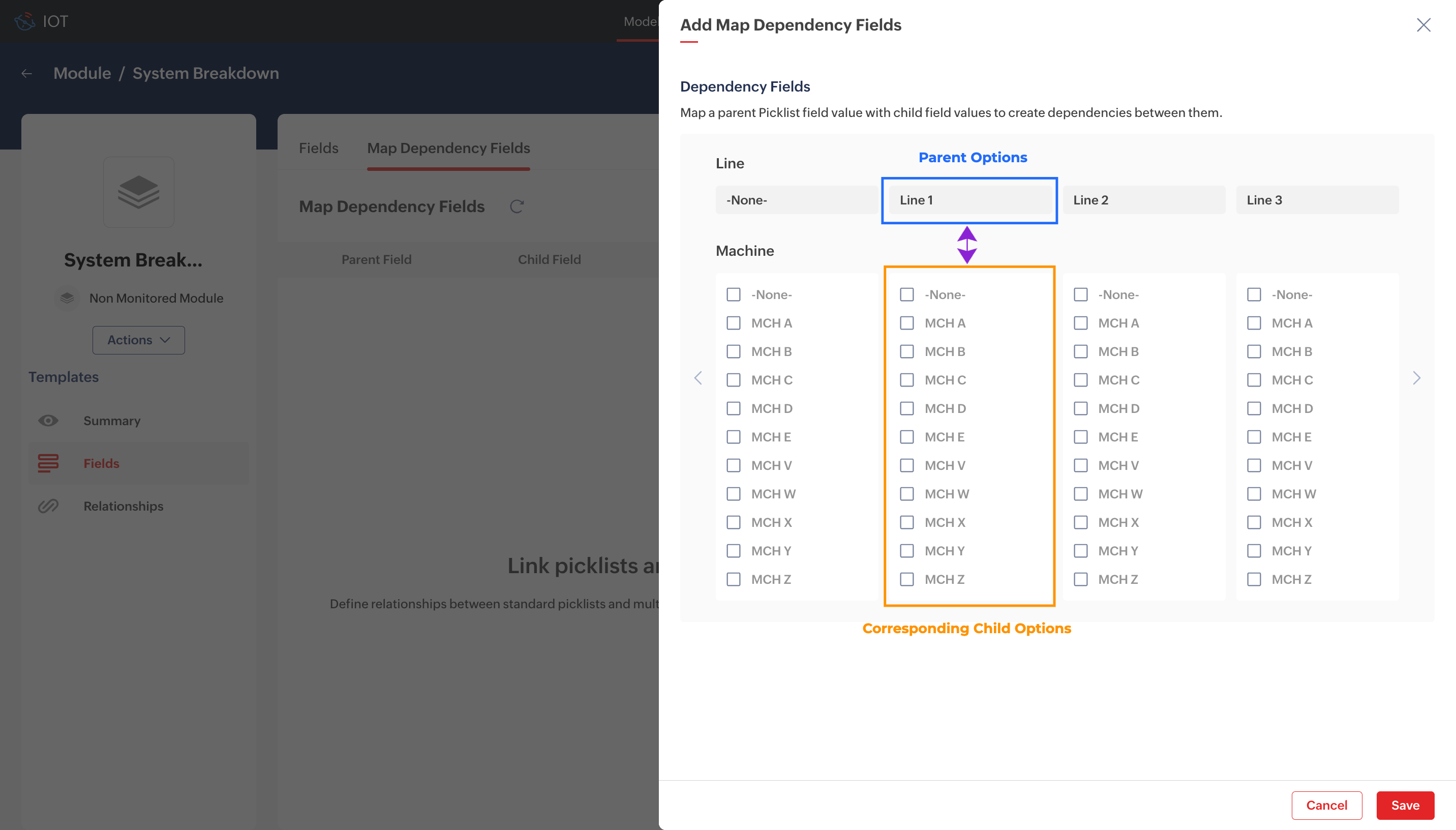Select the Map Dependency Fields tab

(448, 148)
